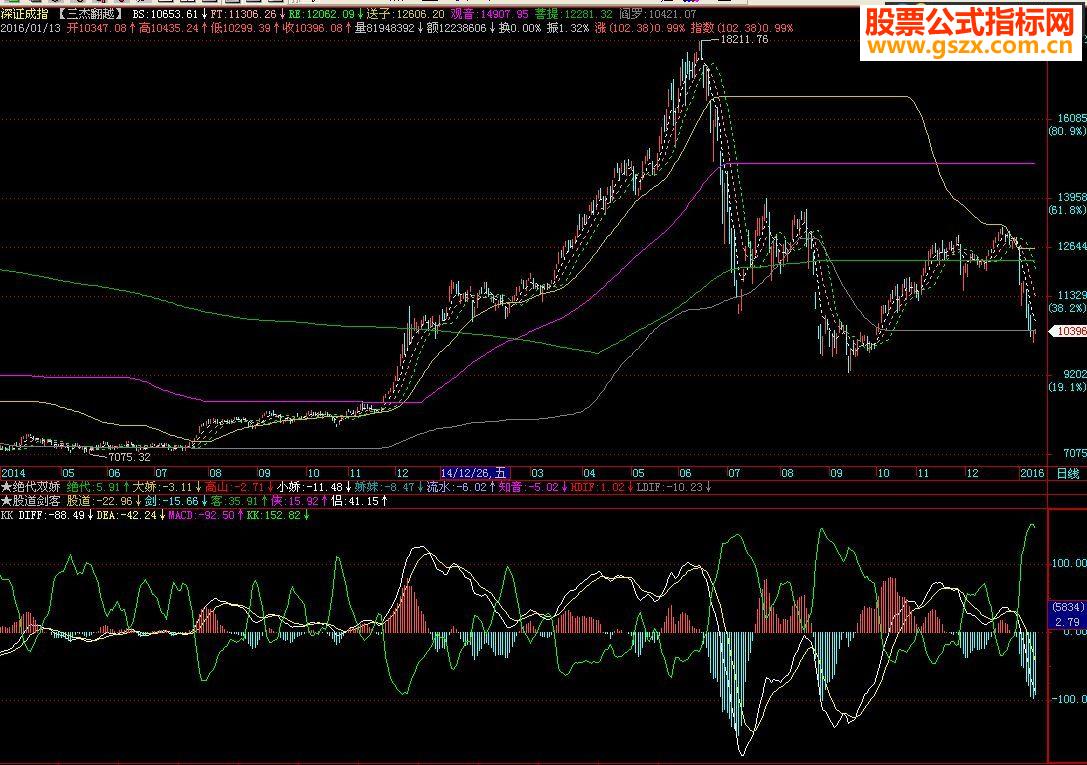Click the peak price label 18211.76

click(744, 39)
